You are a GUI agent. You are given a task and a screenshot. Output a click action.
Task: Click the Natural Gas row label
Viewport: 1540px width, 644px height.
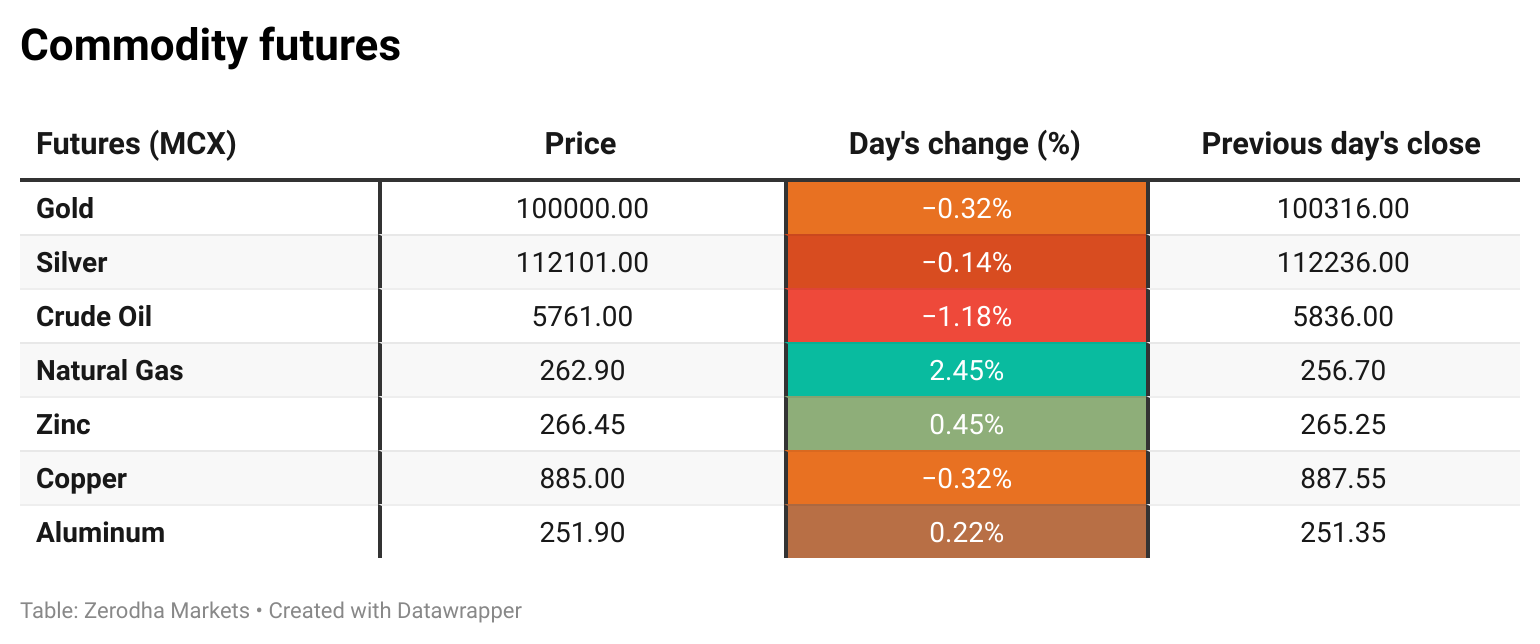tap(110, 370)
